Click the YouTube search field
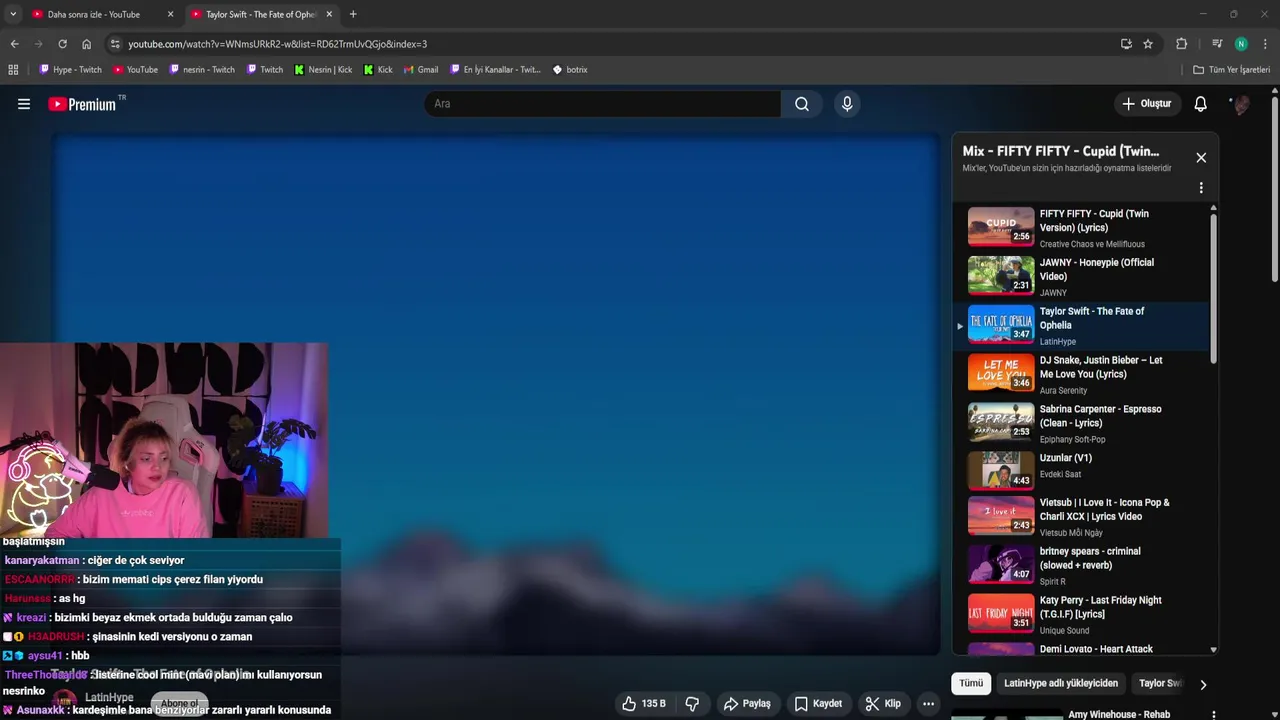The height and width of the screenshot is (720, 1280). (603, 104)
